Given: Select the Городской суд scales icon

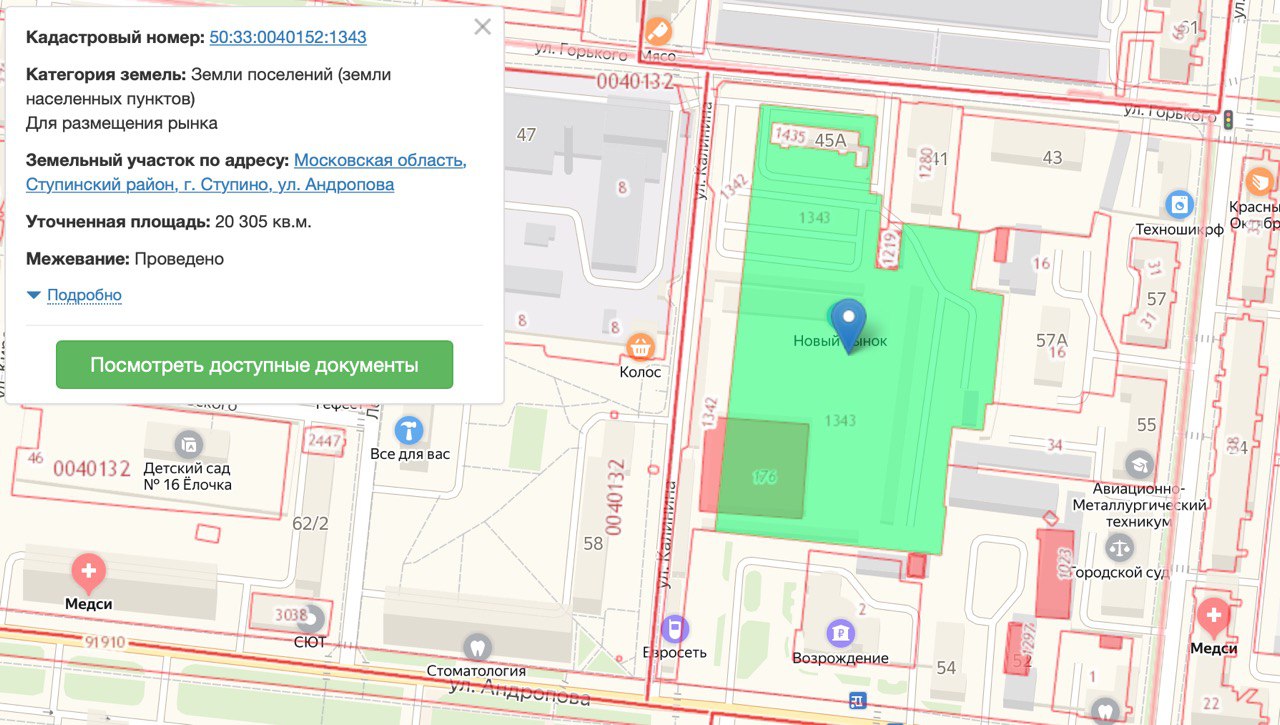Looking at the screenshot, I should pos(1119,547).
